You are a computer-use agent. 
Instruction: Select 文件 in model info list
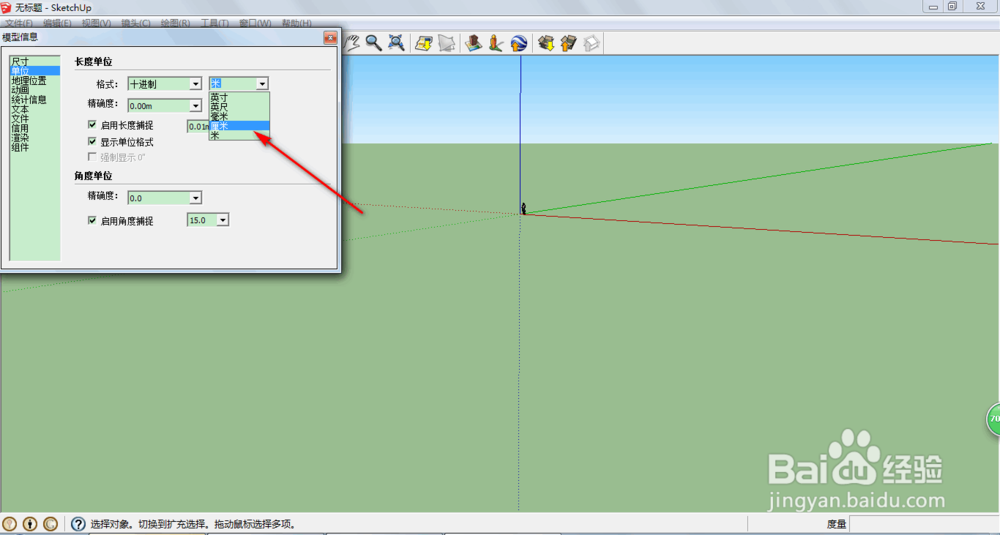[35, 119]
